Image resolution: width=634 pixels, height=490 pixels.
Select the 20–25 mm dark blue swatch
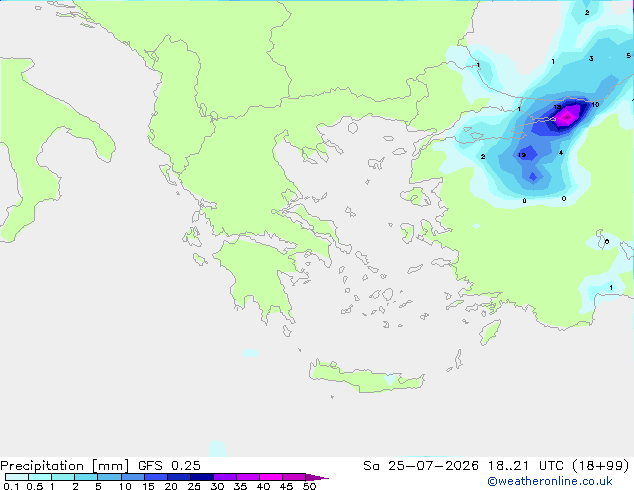(179, 477)
